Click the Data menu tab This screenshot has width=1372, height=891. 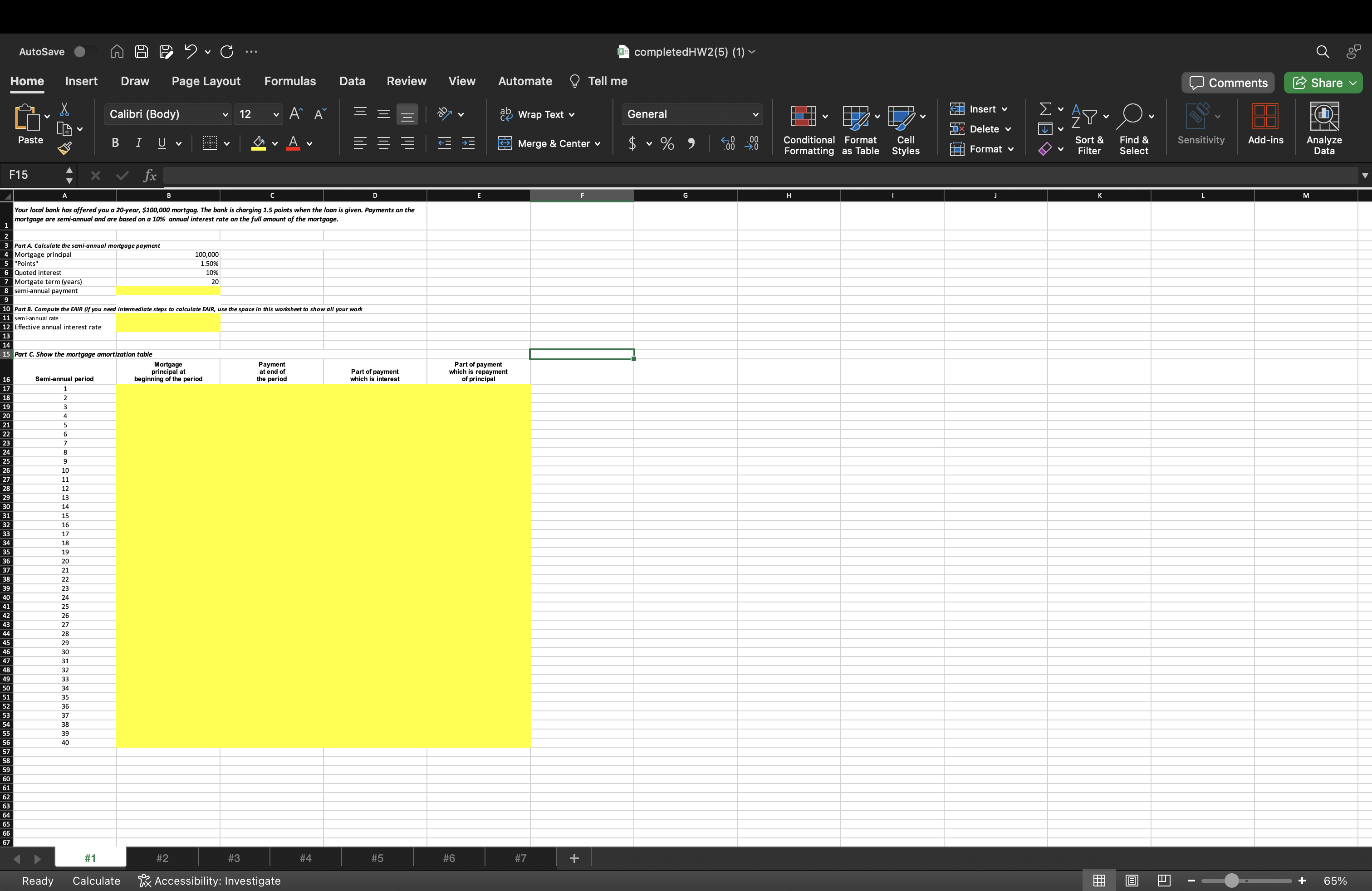tap(351, 81)
